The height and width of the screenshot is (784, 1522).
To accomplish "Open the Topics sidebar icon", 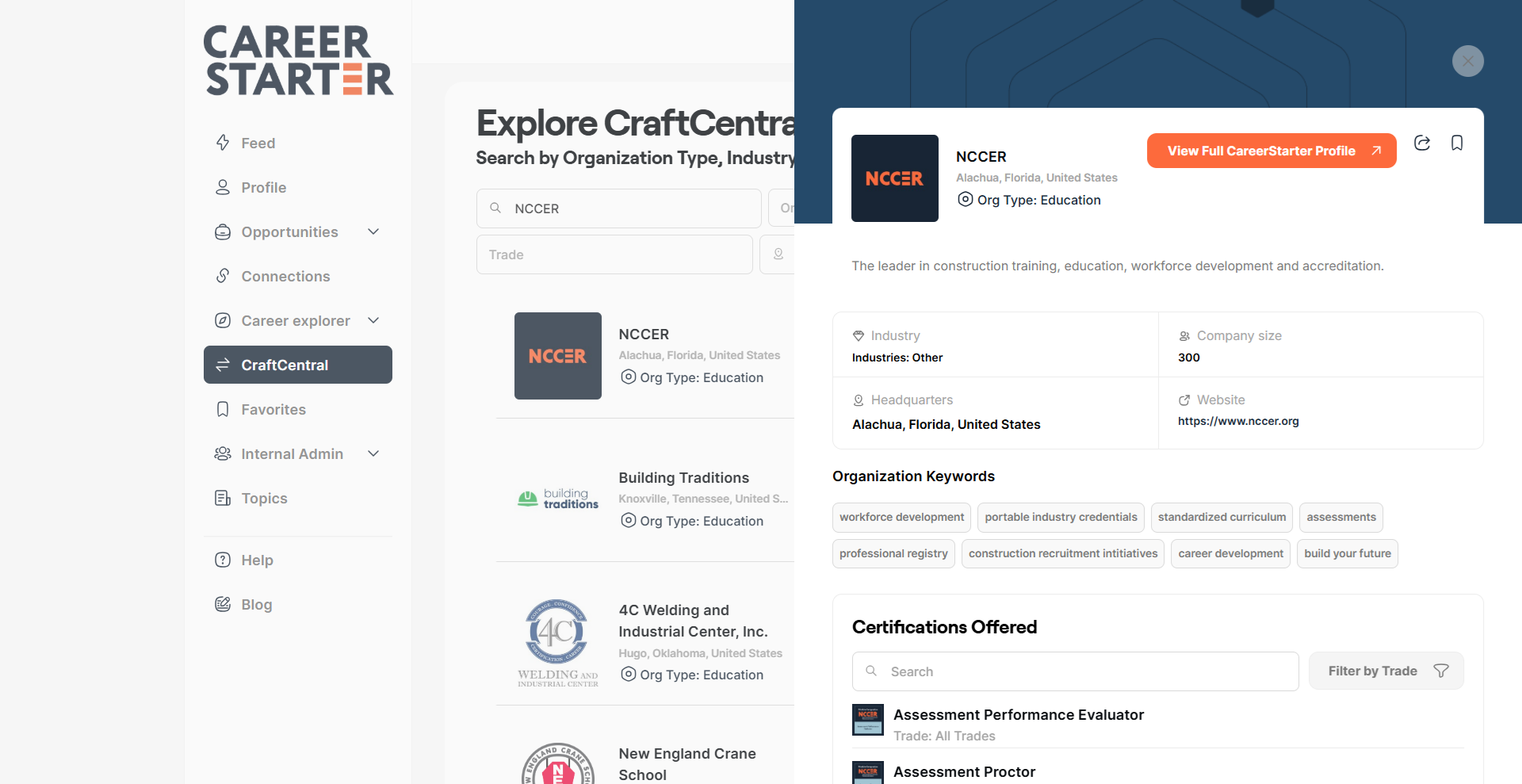I will click(223, 499).
